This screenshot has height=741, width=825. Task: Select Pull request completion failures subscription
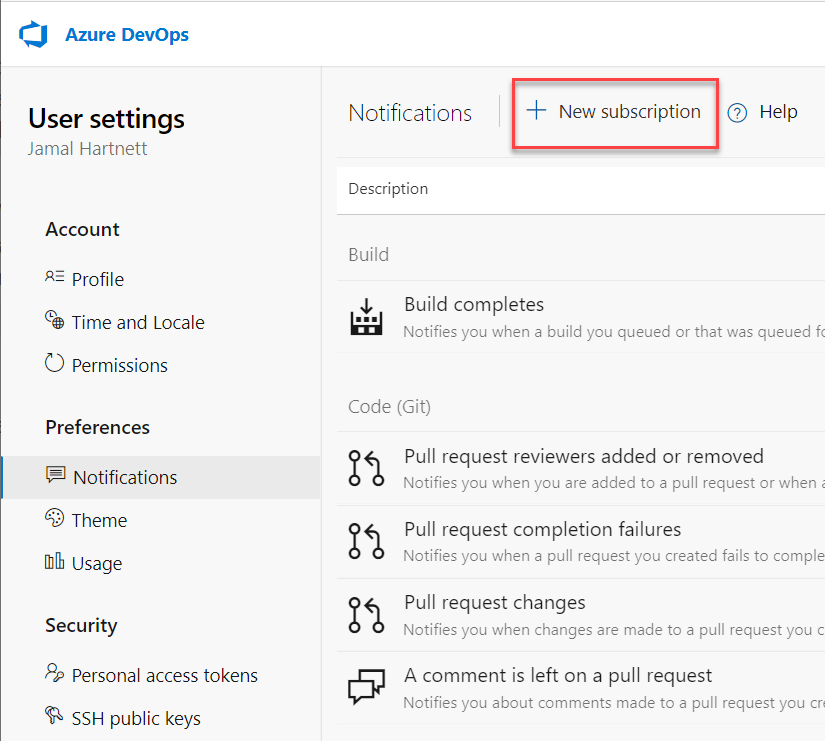[542, 529]
